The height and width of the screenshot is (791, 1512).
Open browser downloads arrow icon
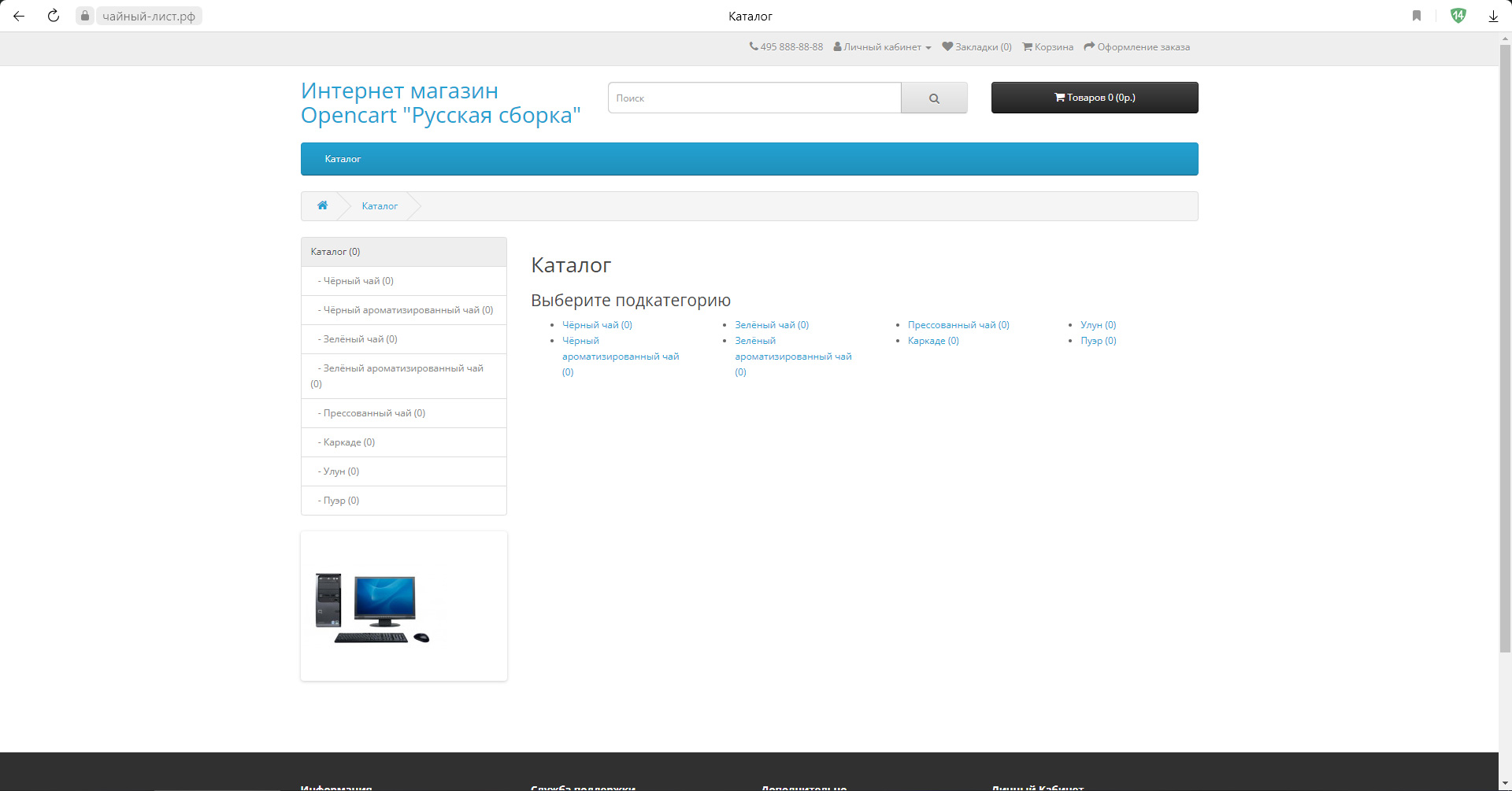click(1493, 16)
